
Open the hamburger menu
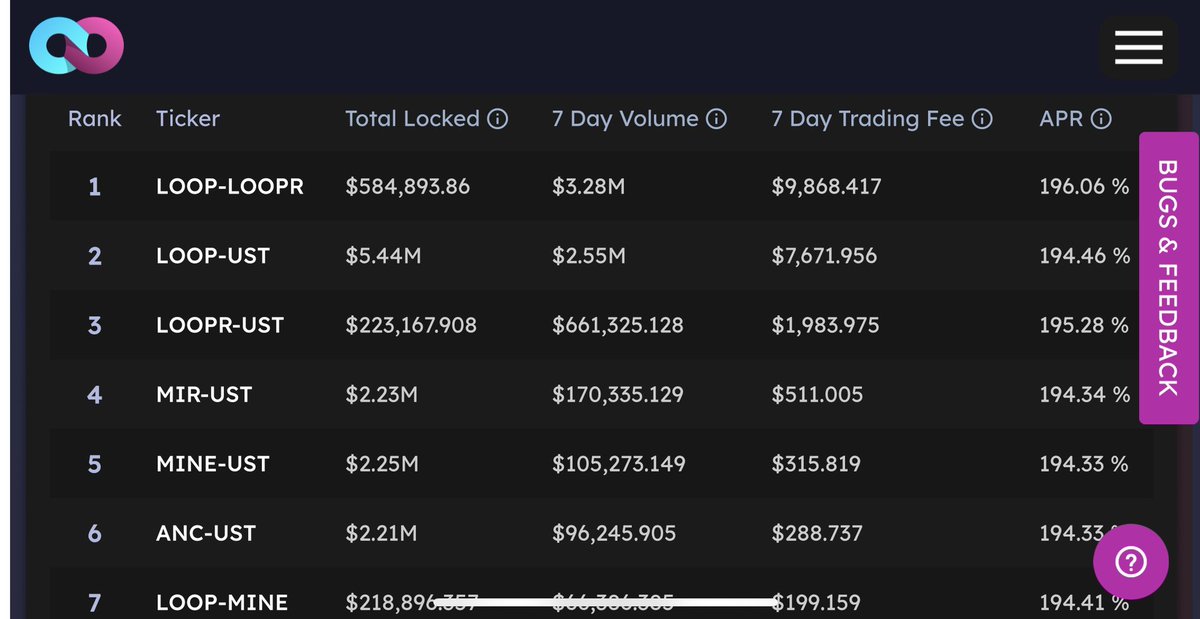pyautogui.click(x=1138, y=46)
